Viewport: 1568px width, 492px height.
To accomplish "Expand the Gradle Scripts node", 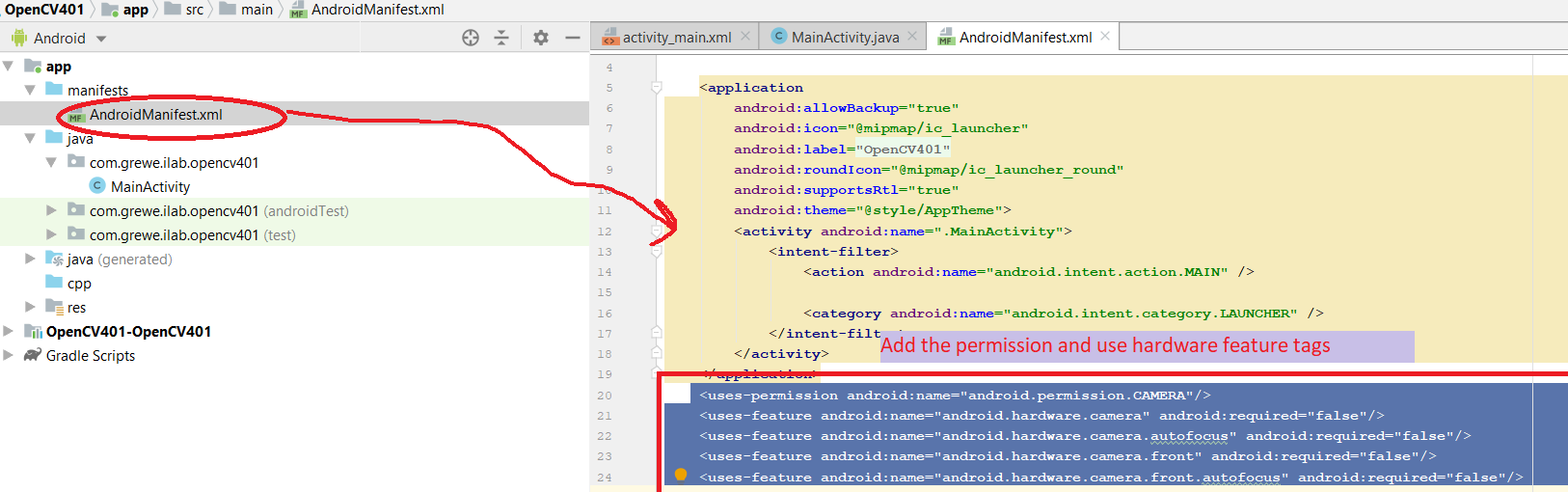I will click(x=9, y=355).
